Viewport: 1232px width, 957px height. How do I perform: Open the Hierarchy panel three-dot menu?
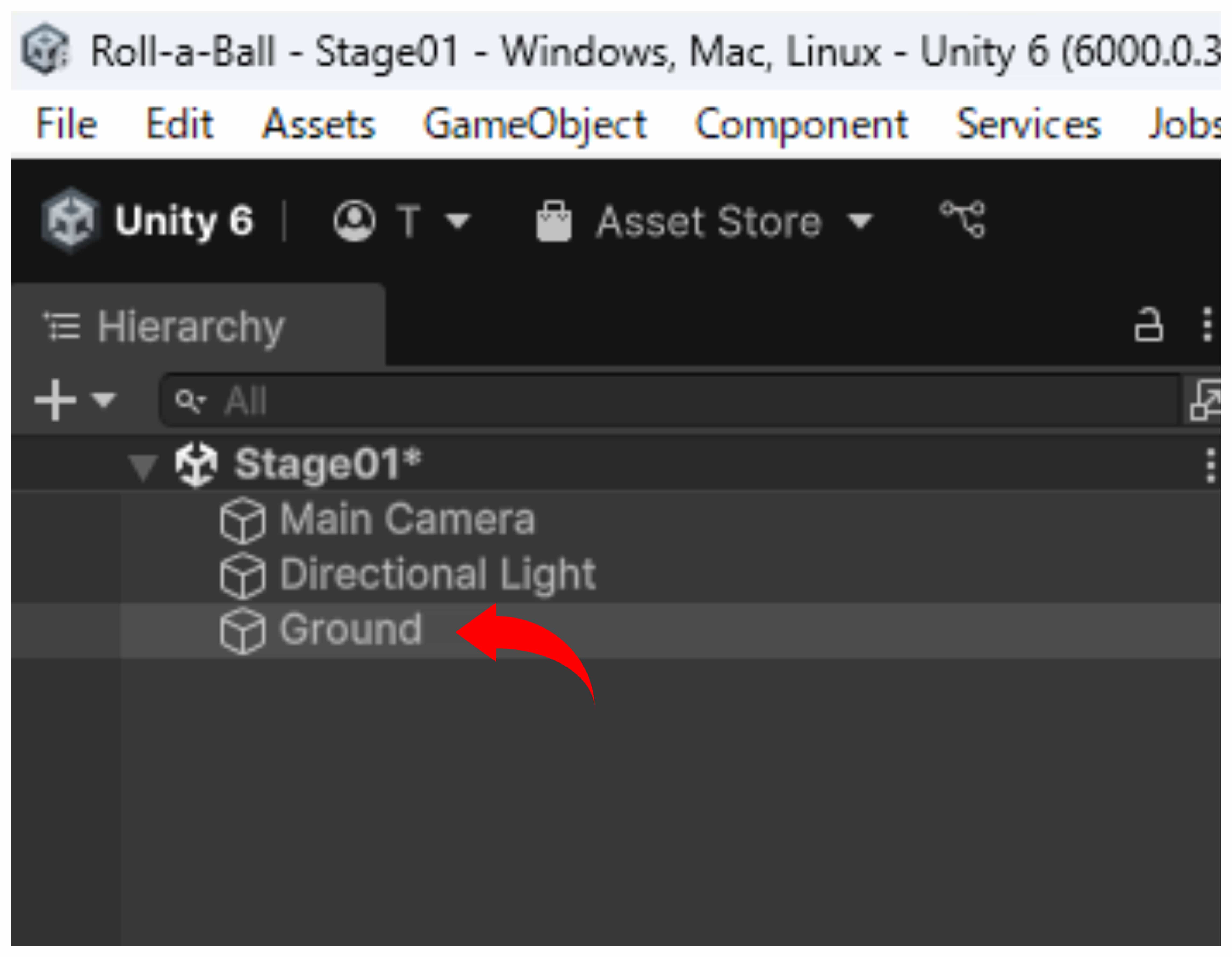point(1207,325)
